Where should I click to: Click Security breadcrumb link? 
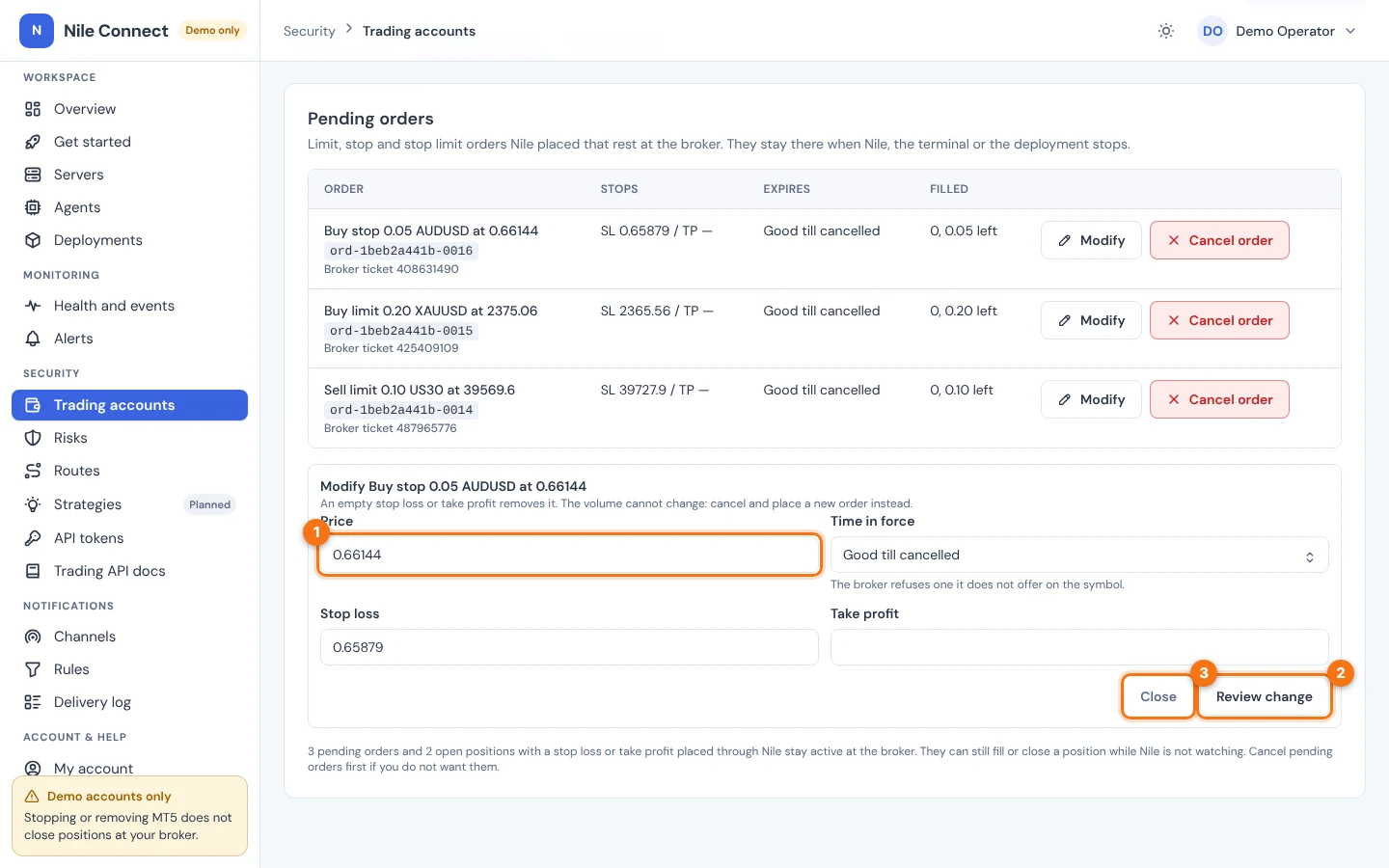(310, 31)
